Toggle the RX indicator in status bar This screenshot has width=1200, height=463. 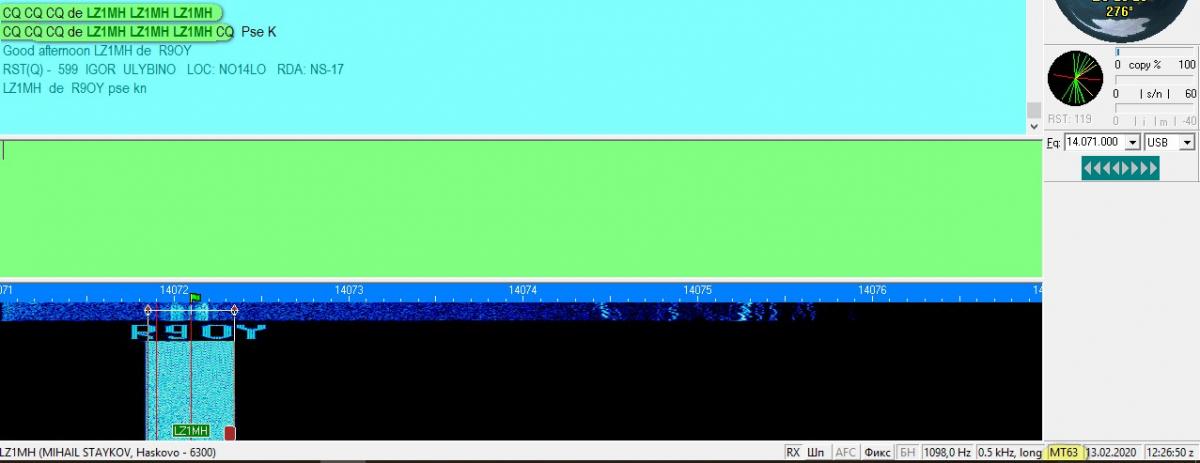(x=793, y=453)
